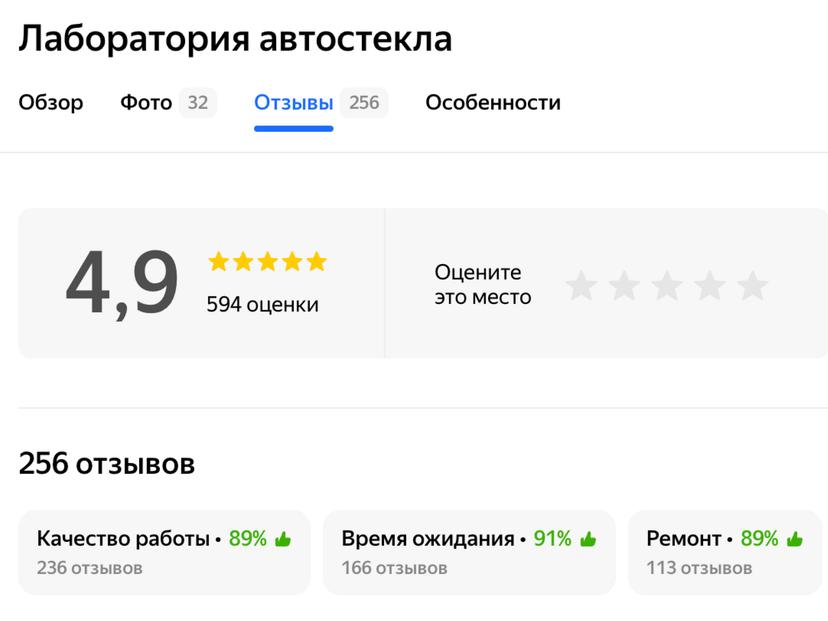The height and width of the screenshot is (621, 828).
Task: Switch to the Обзор tab
Action: coord(51,102)
